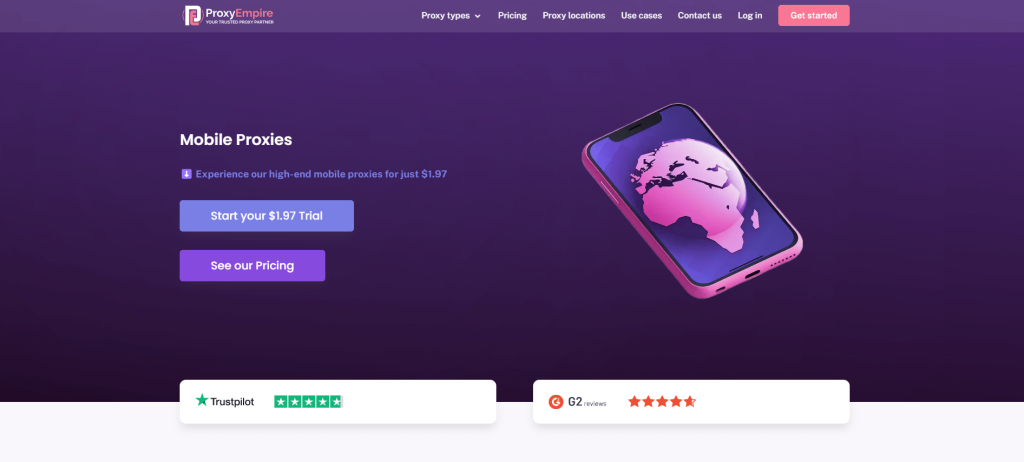Select Use cases in the header
Image resolution: width=1024 pixels, height=462 pixels.
click(x=641, y=16)
